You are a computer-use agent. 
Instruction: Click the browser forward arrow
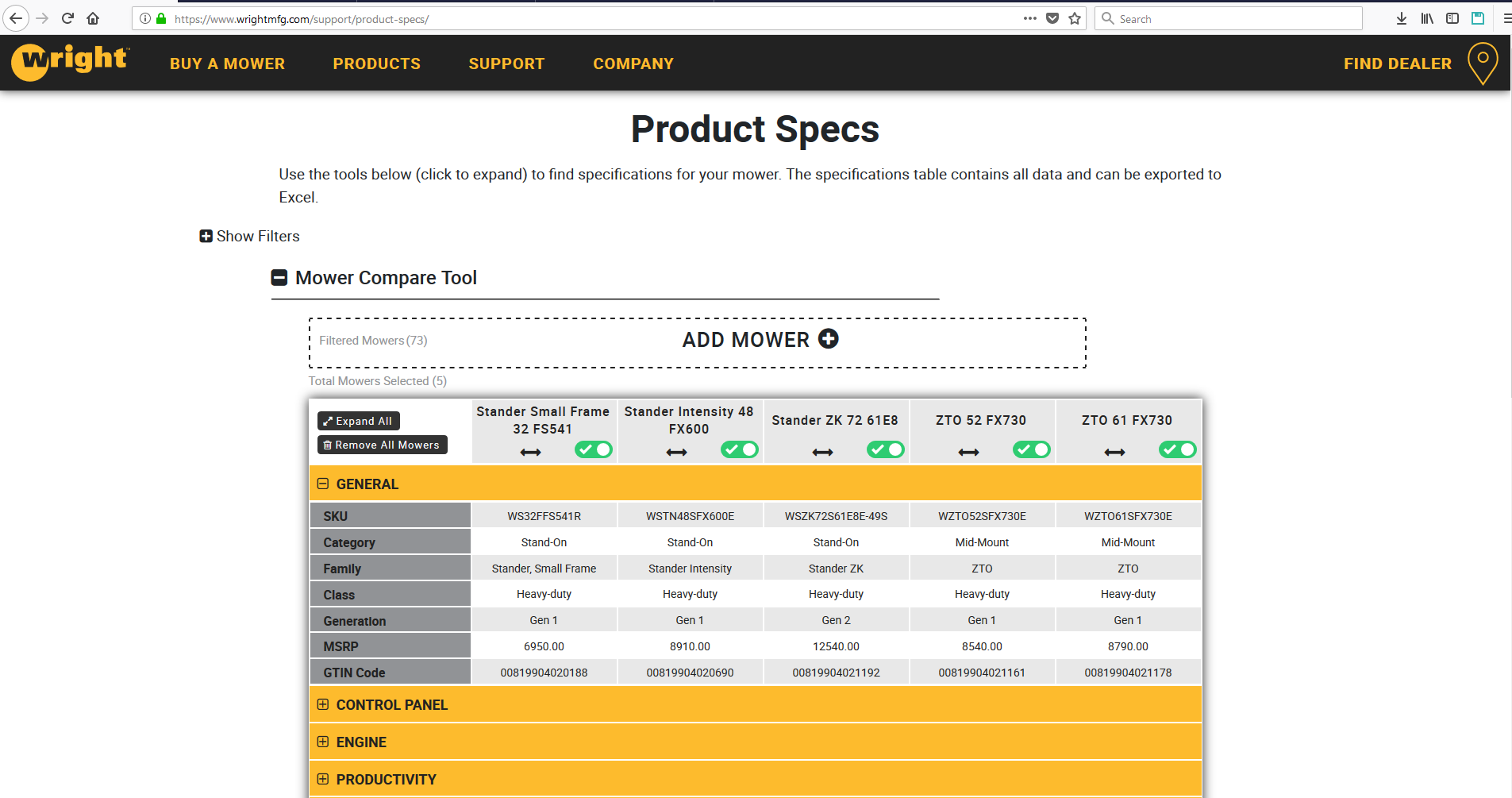click(42, 18)
